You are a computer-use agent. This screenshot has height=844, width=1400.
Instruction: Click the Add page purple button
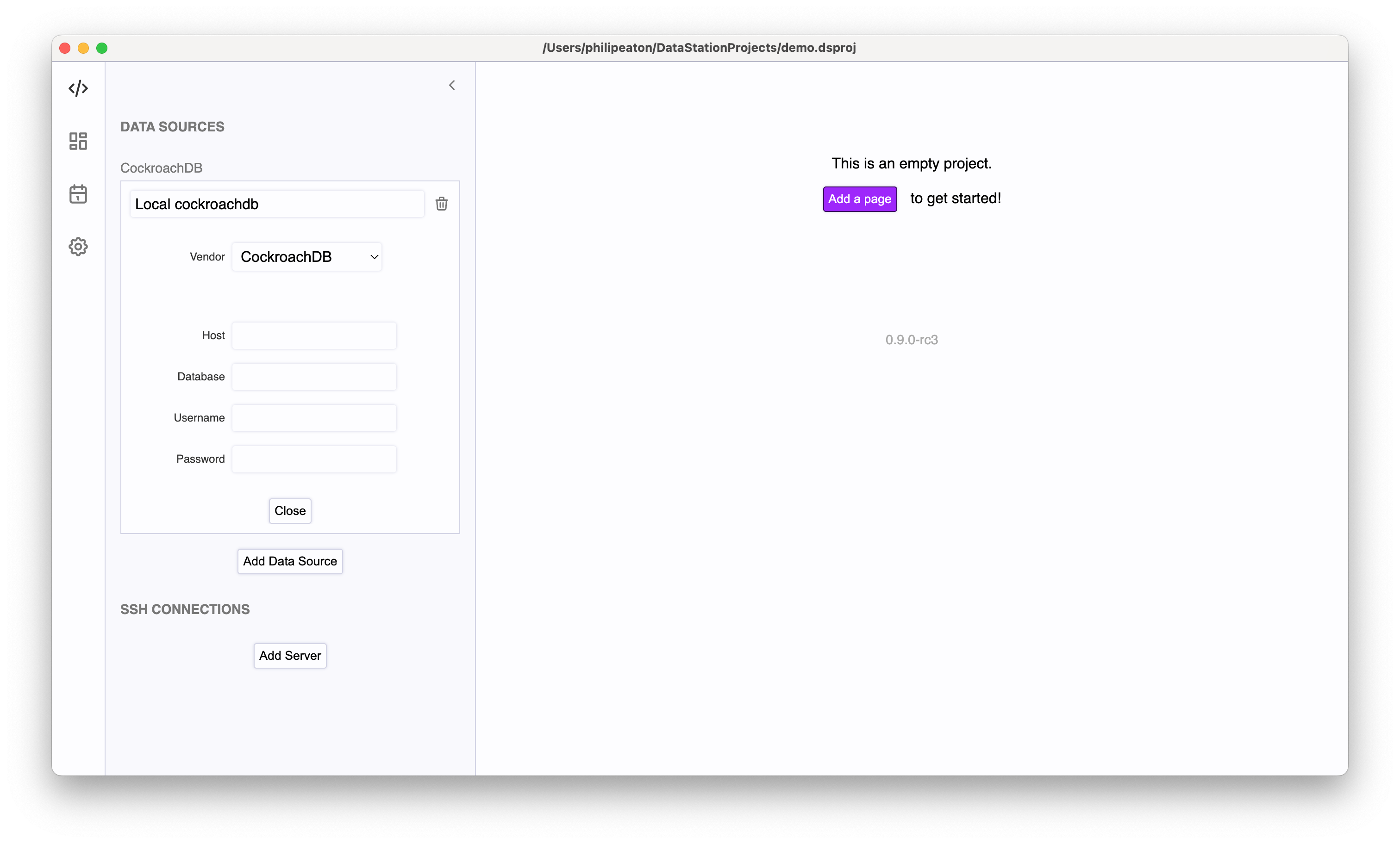tap(859, 198)
